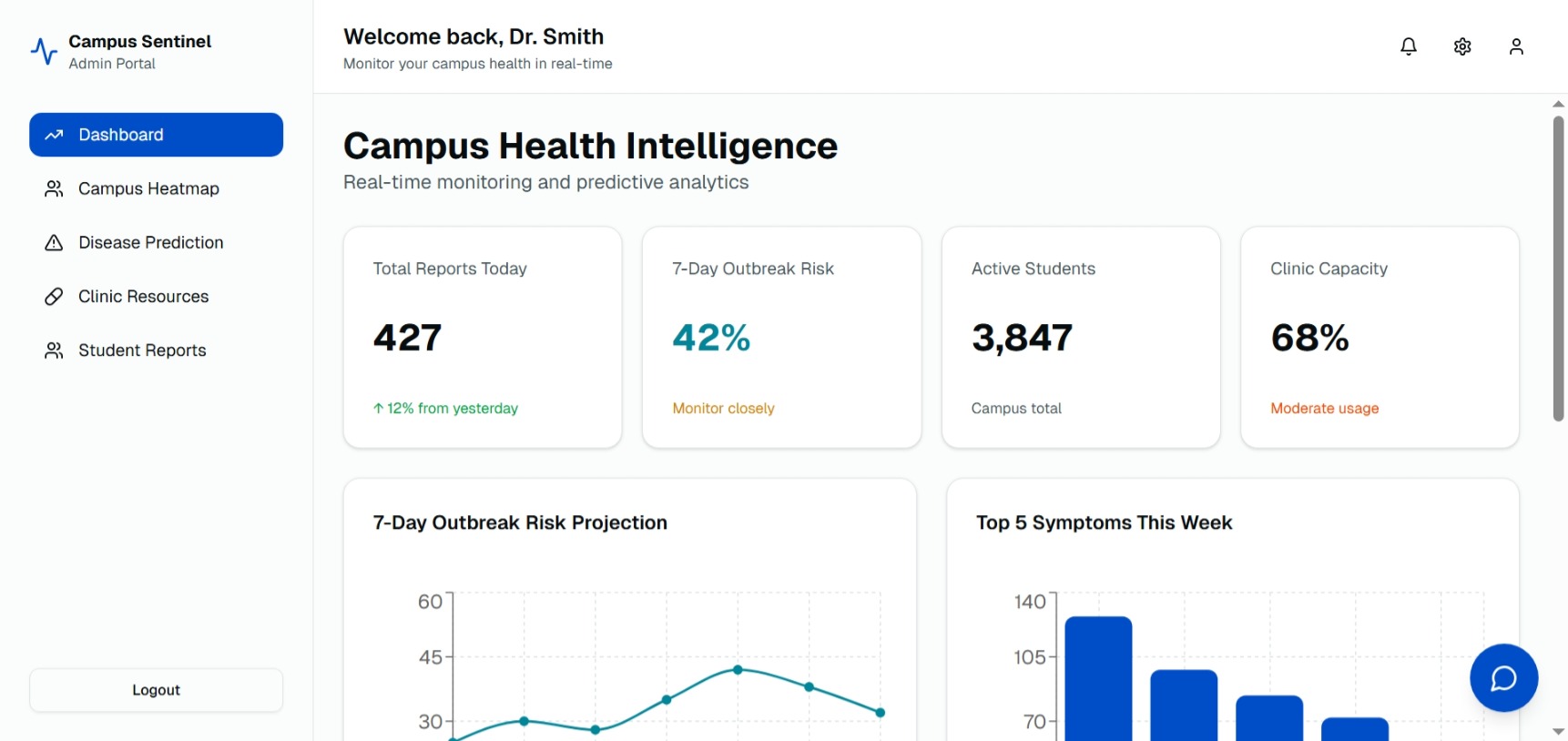Switch to Student Reports view
Viewport: 1568px width, 741px height.
click(142, 350)
